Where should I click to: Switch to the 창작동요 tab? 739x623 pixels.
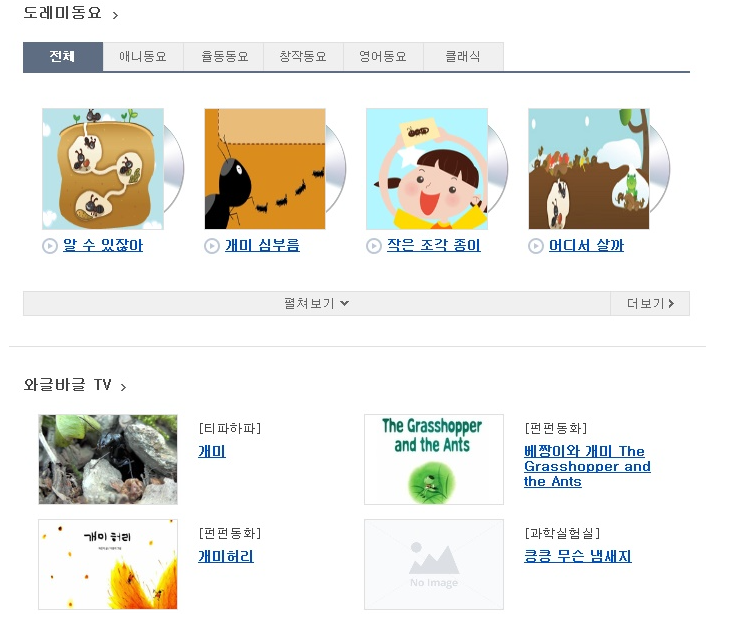point(303,57)
